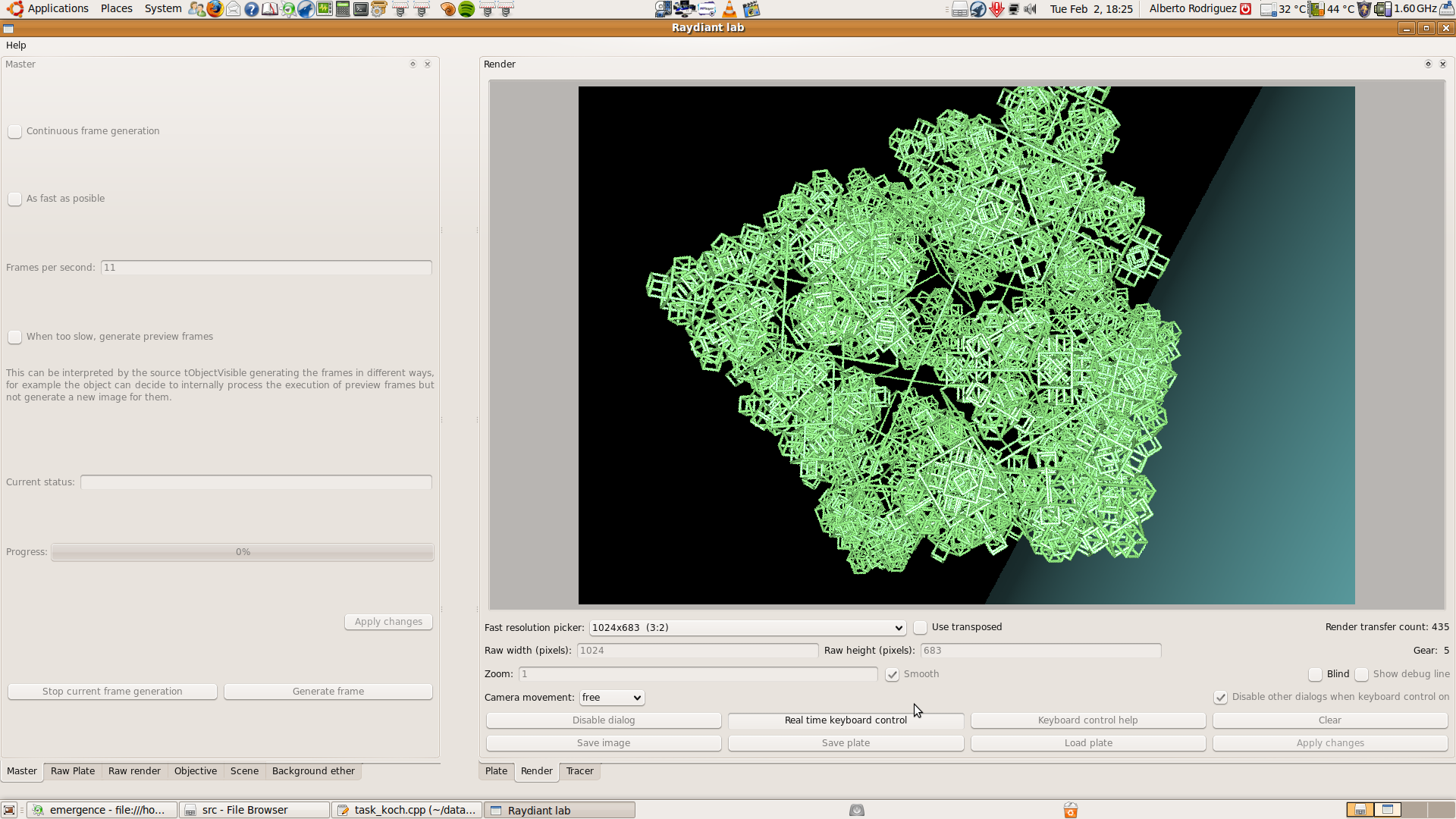The height and width of the screenshot is (819, 1456).
Task: Open the calculator launcher icon
Action: coord(343,9)
